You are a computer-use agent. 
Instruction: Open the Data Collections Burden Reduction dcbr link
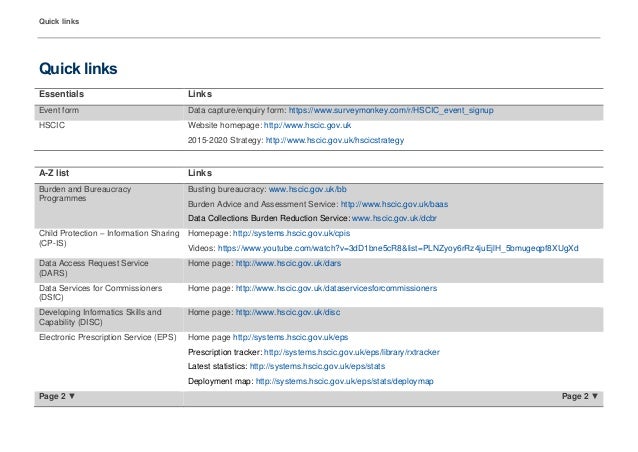point(394,218)
